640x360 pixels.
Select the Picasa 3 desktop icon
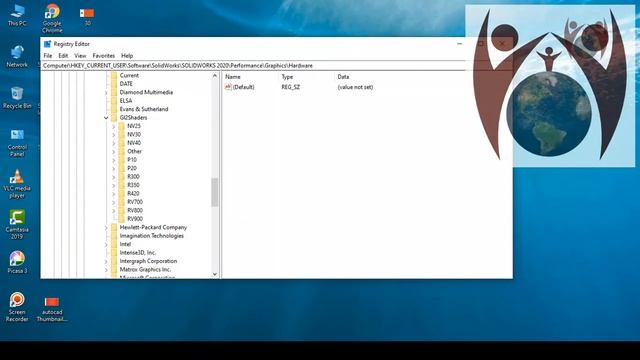(x=17, y=262)
